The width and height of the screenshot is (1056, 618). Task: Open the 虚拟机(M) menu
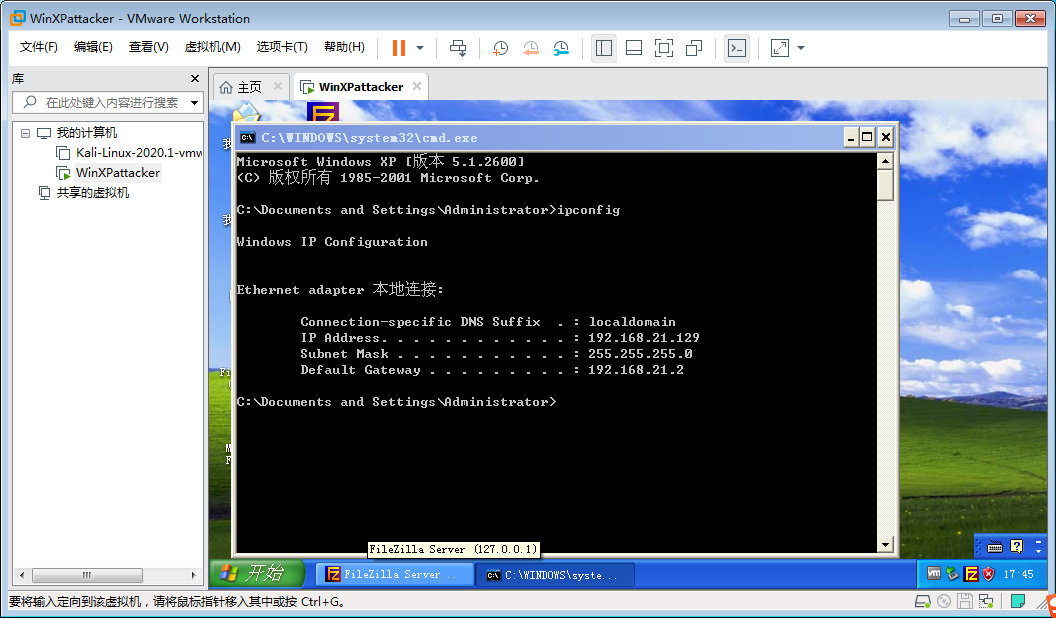[x=212, y=47]
